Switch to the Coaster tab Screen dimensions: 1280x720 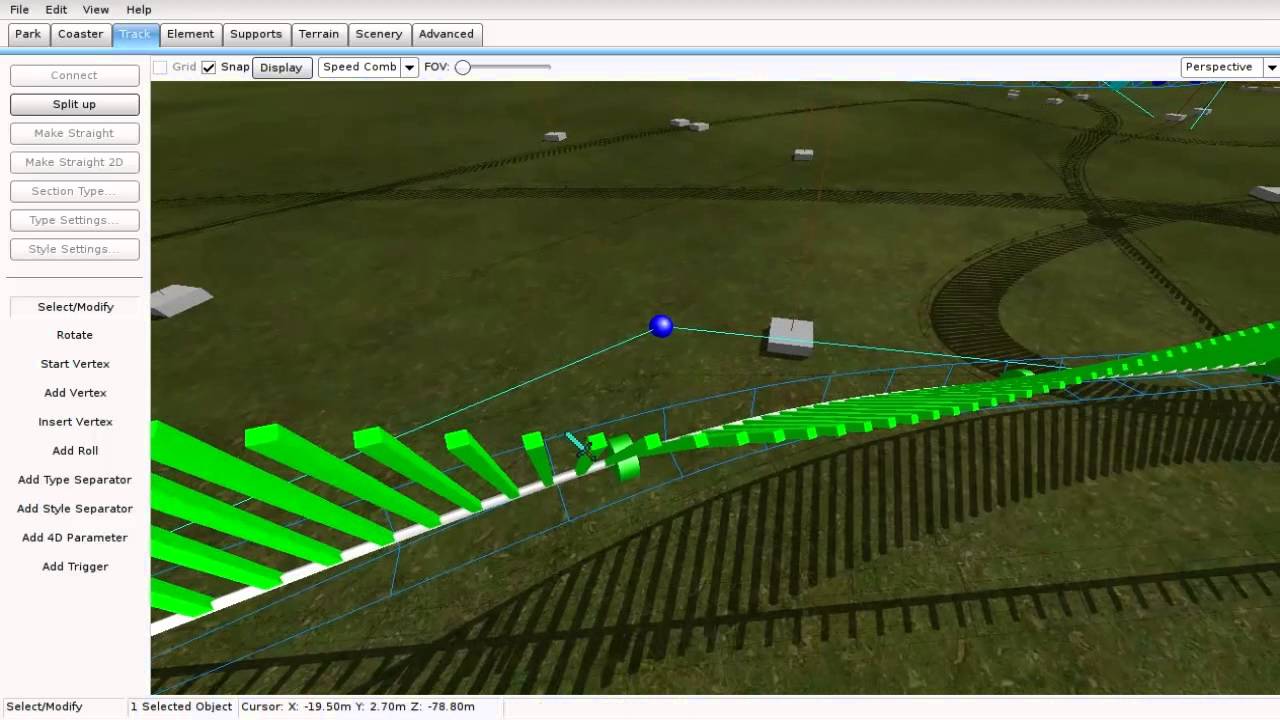80,34
